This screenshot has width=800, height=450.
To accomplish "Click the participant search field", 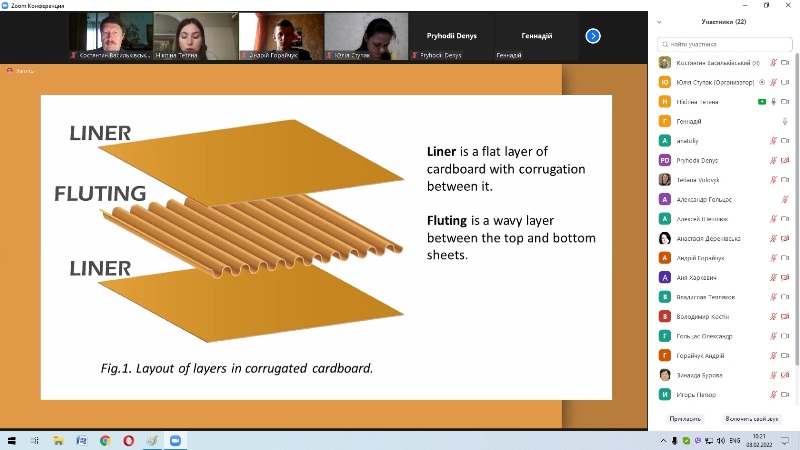I will click(x=724, y=44).
